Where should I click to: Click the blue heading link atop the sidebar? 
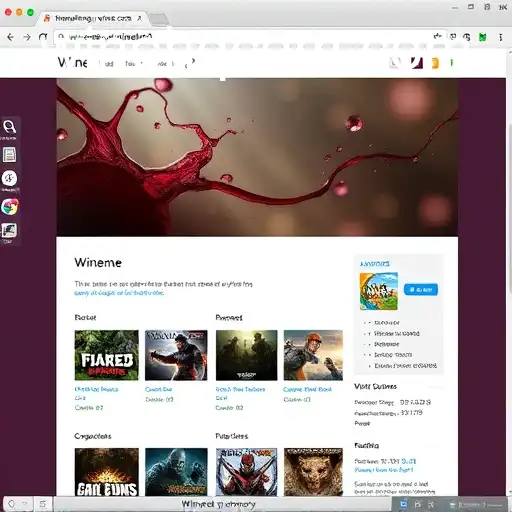click(x=375, y=264)
